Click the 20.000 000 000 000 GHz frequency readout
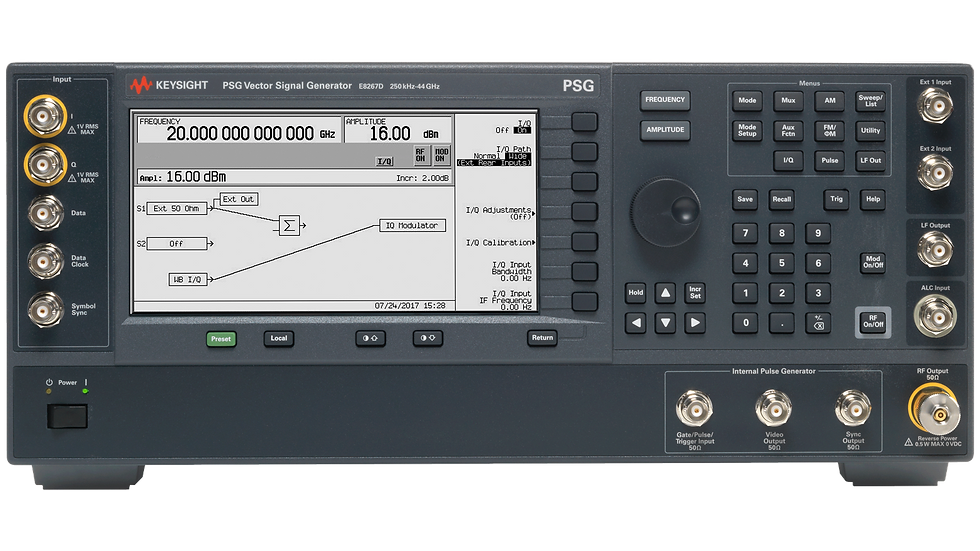This screenshot has height=551, width=980. tap(251, 133)
